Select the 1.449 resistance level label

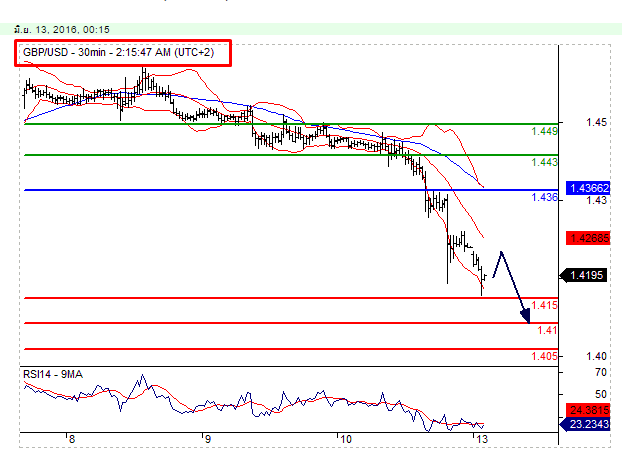(x=544, y=131)
